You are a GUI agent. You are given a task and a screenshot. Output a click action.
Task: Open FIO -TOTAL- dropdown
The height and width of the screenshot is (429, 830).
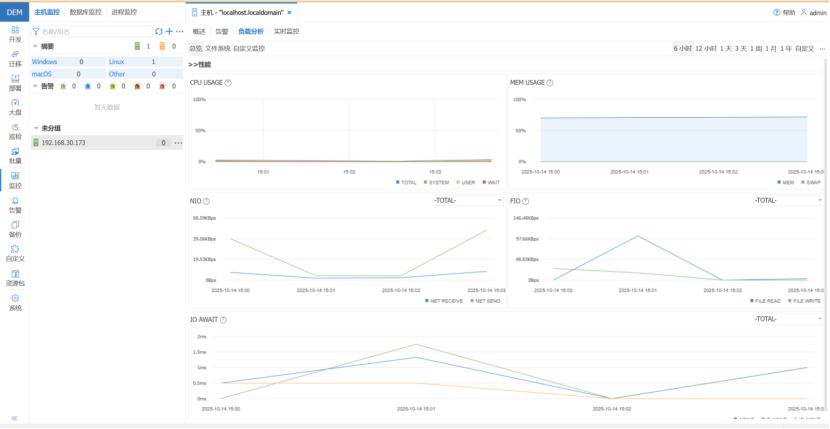(788, 200)
